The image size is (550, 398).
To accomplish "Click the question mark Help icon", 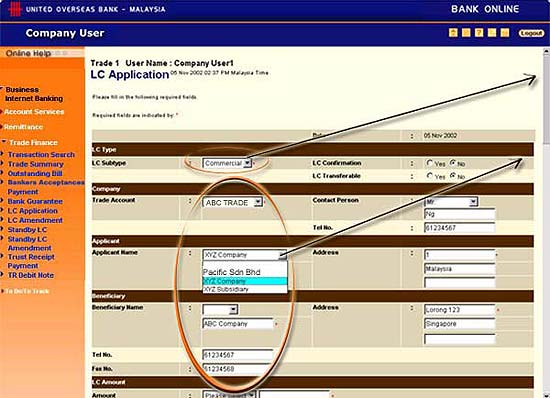I will pyautogui.click(x=479, y=33).
